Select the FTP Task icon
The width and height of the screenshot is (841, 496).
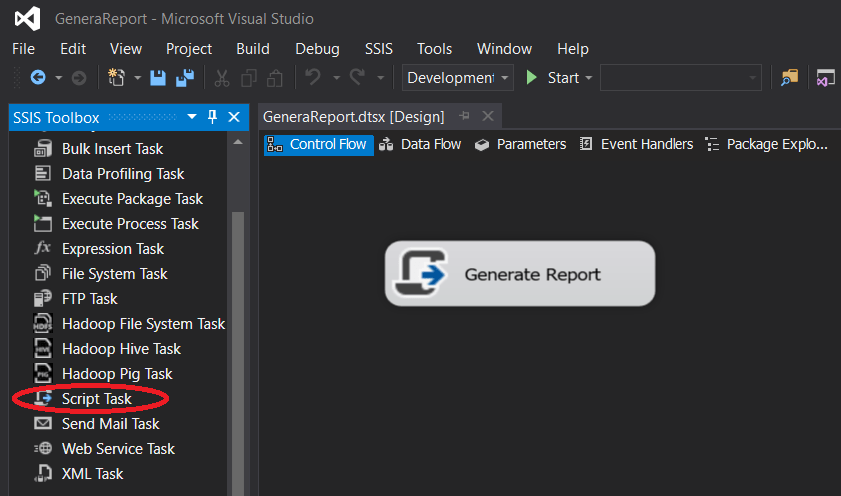coord(43,298)
